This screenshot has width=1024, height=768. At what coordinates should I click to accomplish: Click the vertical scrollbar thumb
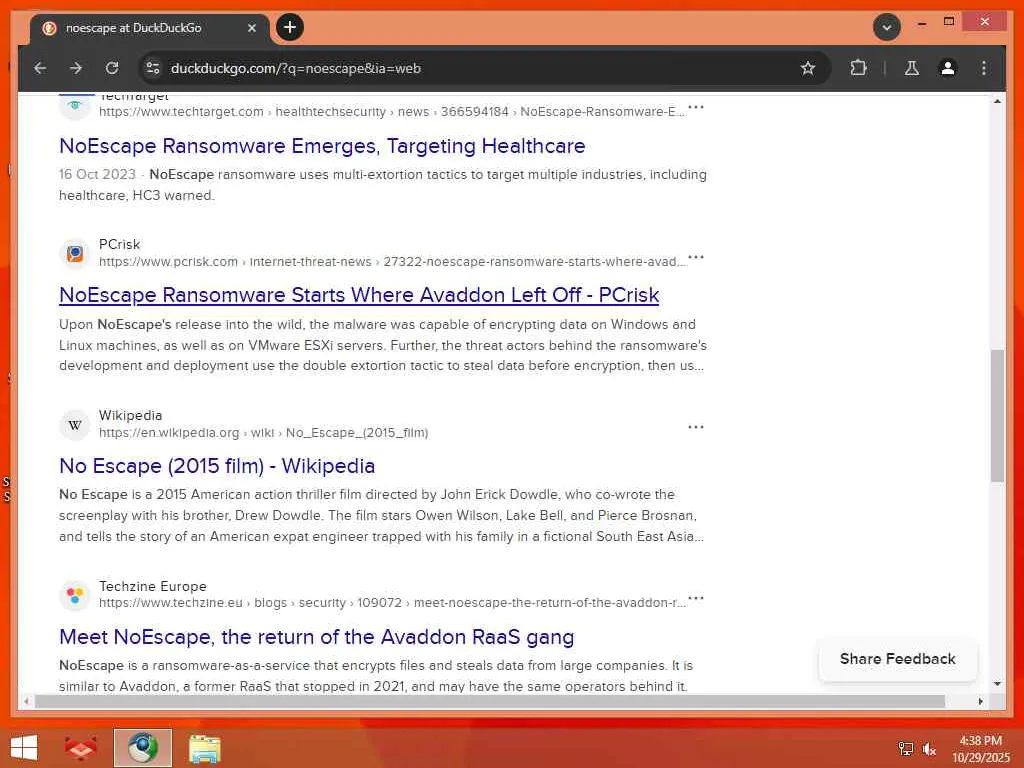coord(997,416)
